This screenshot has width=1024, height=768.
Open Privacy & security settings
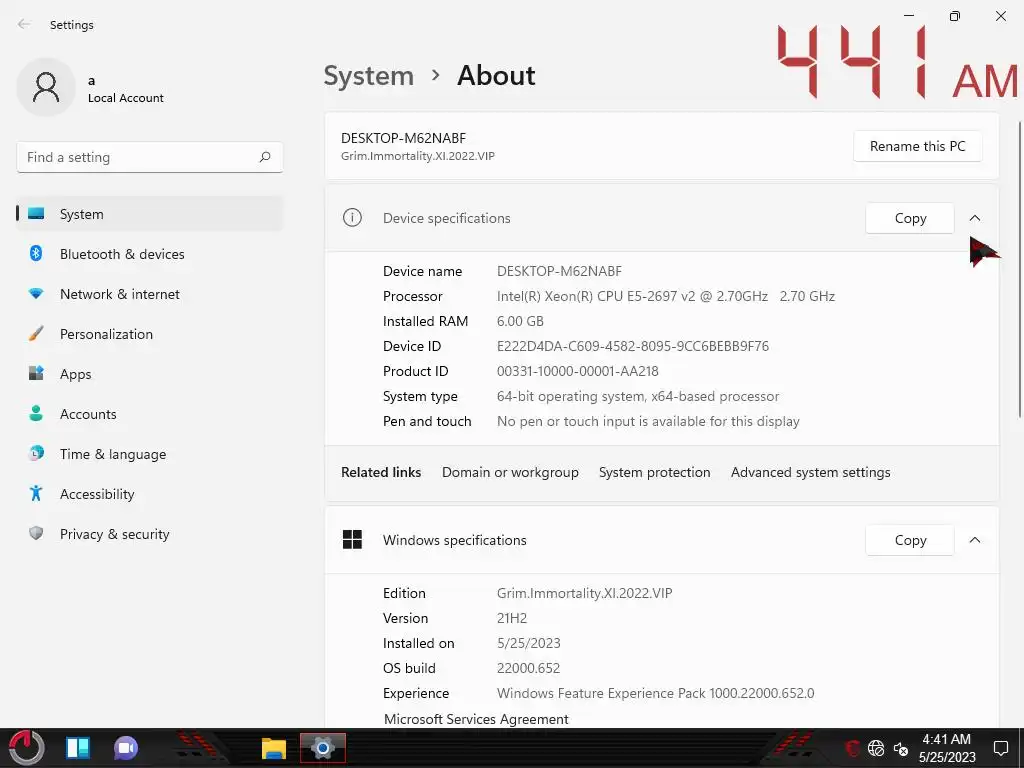point(150,534)
